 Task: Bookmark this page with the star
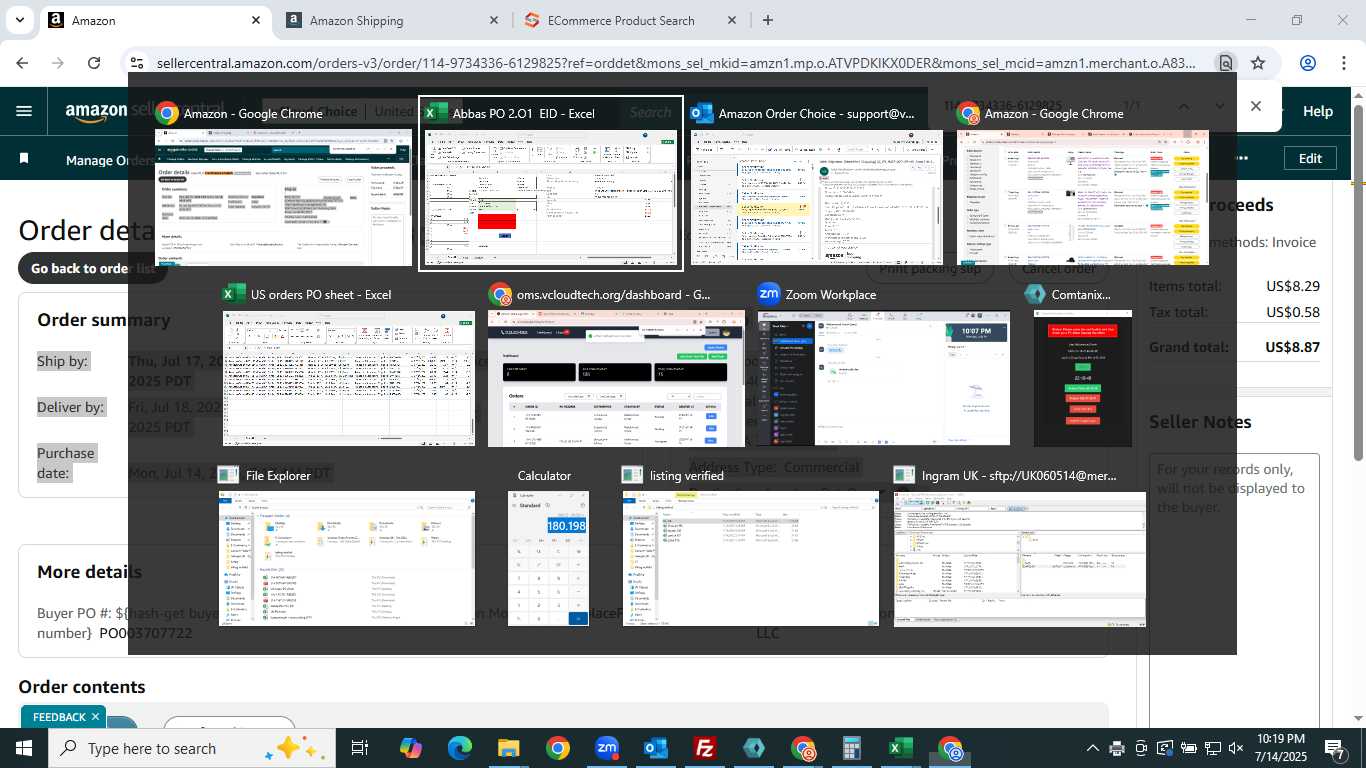(1258, 63)
